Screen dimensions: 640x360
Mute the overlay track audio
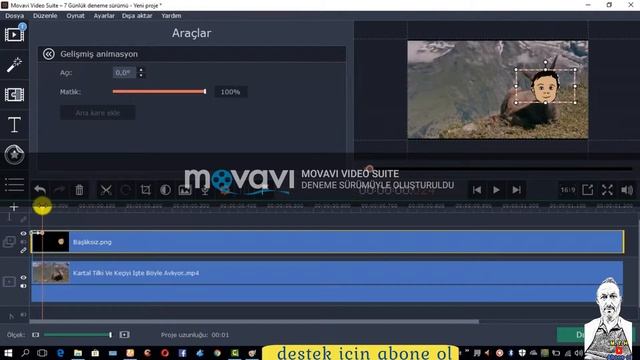(23, 242)
